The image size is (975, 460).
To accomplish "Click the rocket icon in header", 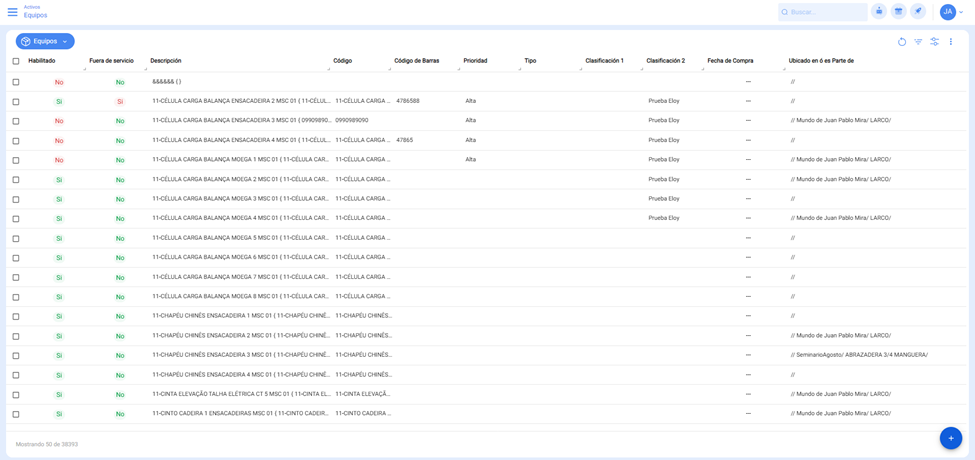I will (x=918, y=12).
